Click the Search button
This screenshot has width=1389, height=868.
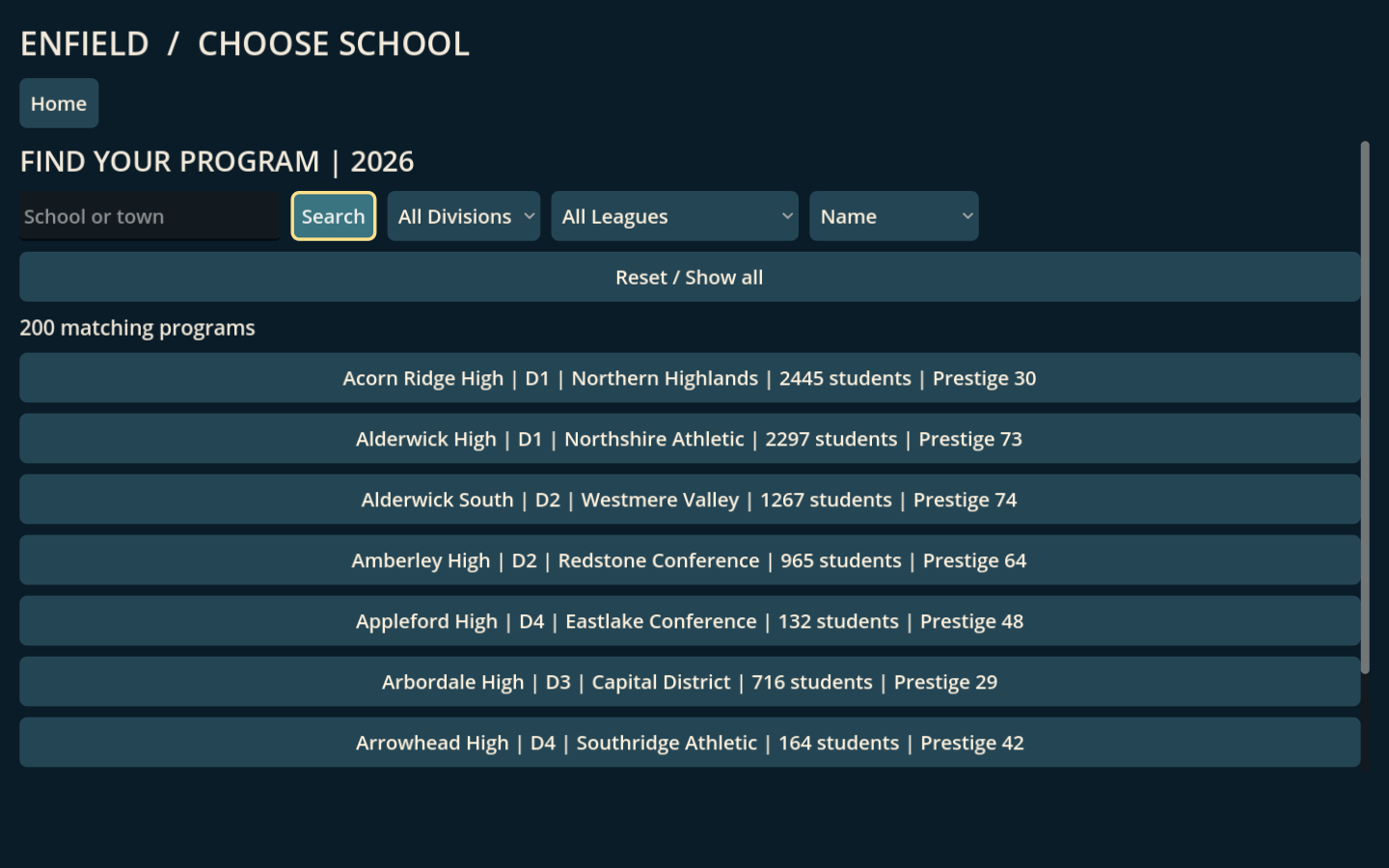click(x=334, y=216)
